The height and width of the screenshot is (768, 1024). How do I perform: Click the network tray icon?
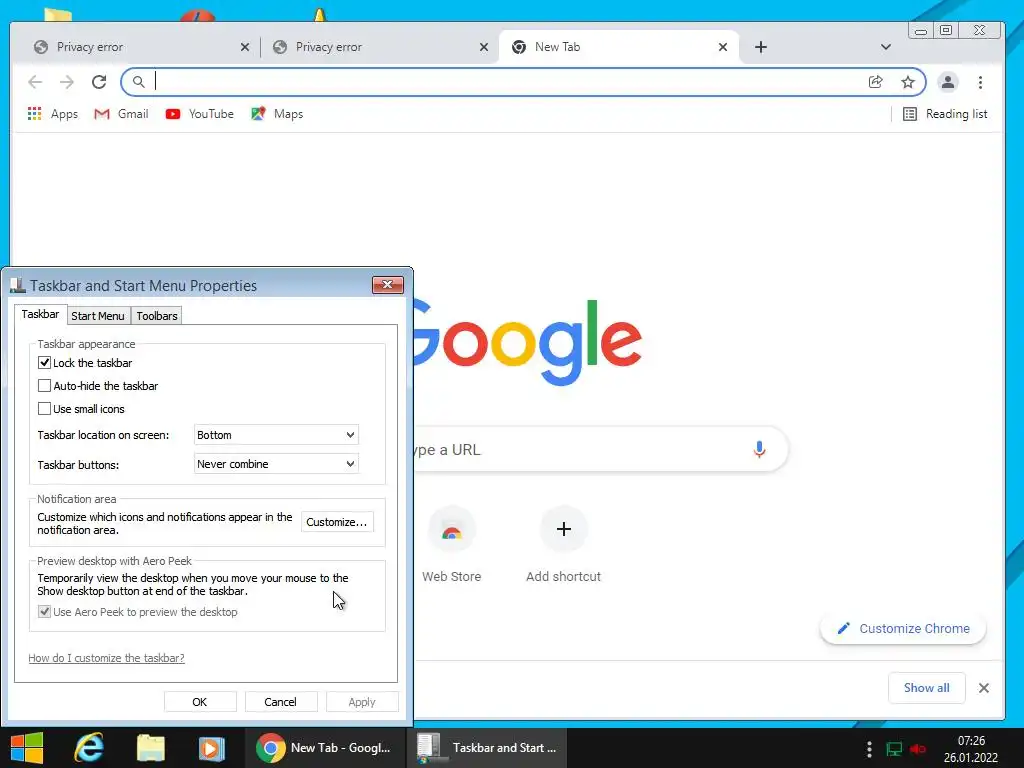pyautogui.click(x=893, y=748)
